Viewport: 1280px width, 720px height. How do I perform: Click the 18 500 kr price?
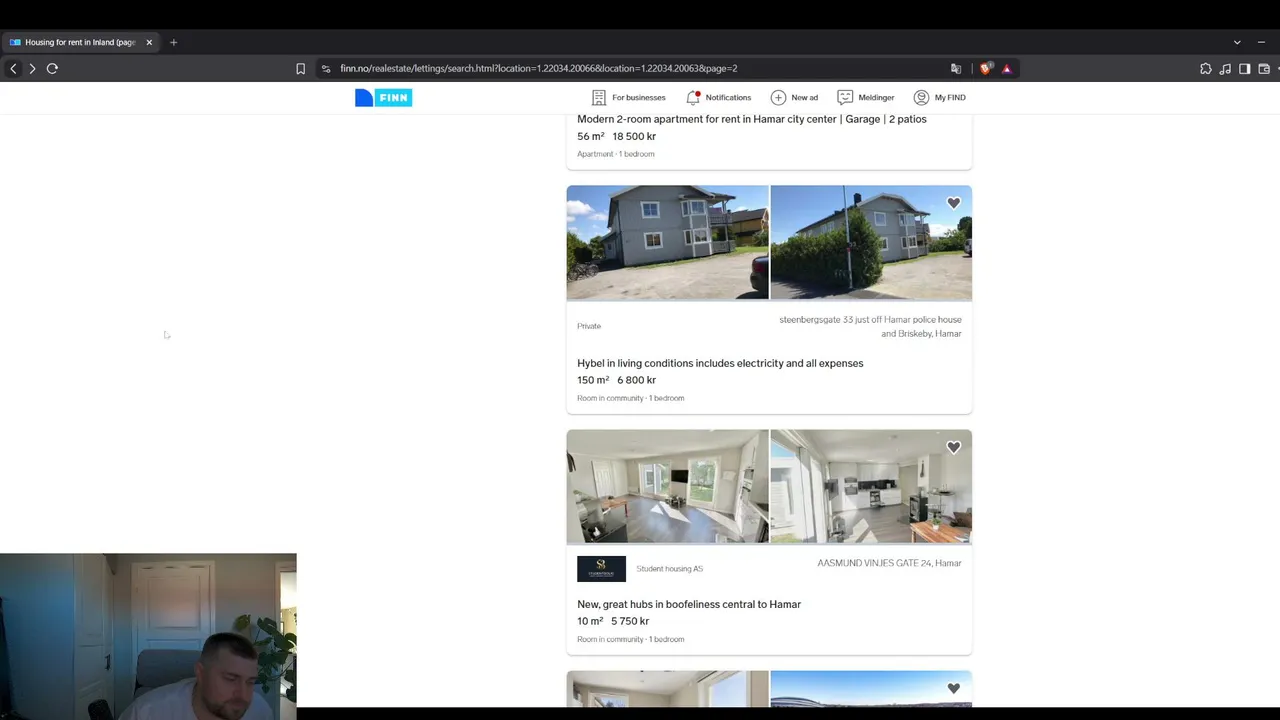pos(634,136)
